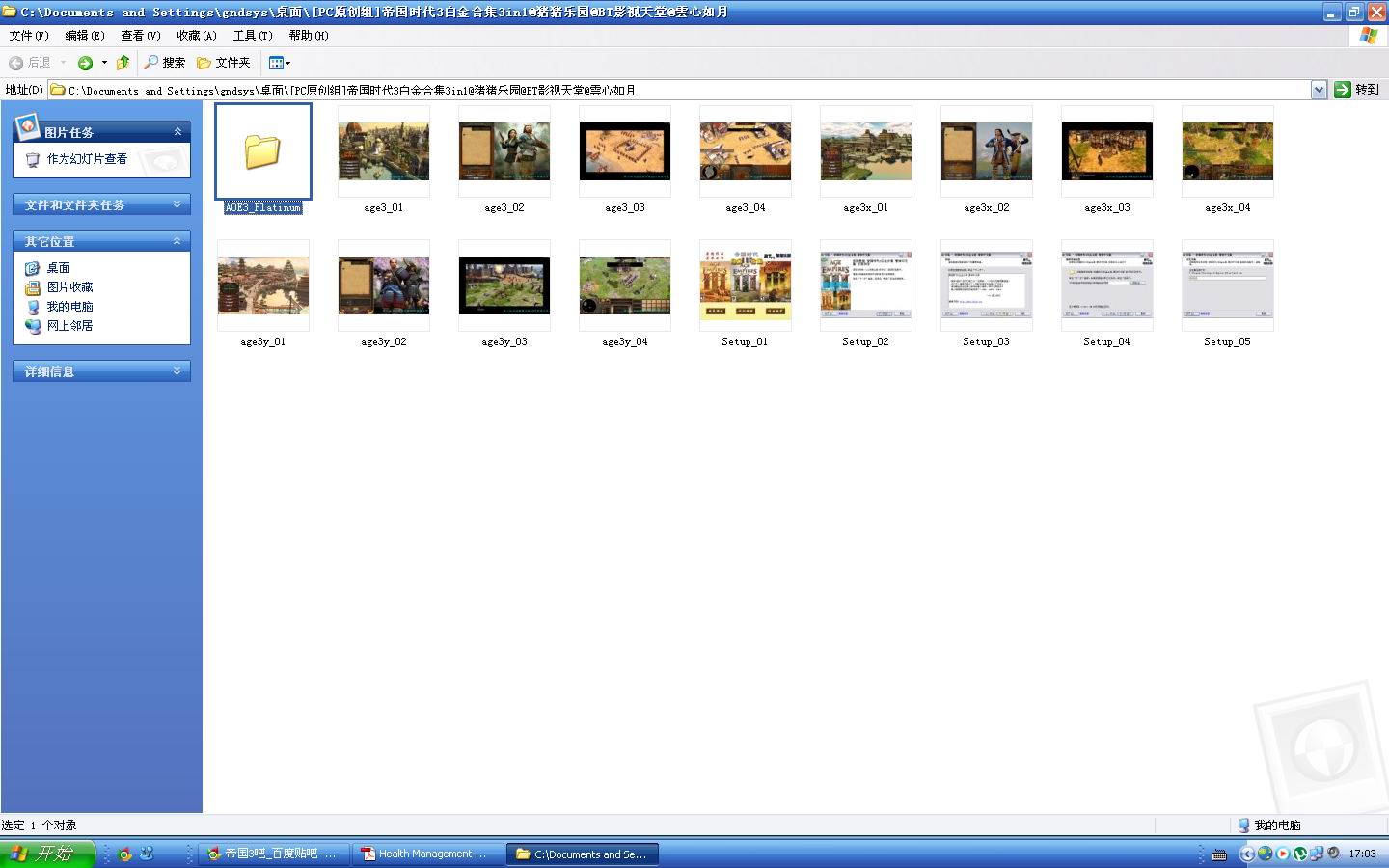Click the 开始 Start button
This screenshot has height=868, width=1389.
[47, 854]
